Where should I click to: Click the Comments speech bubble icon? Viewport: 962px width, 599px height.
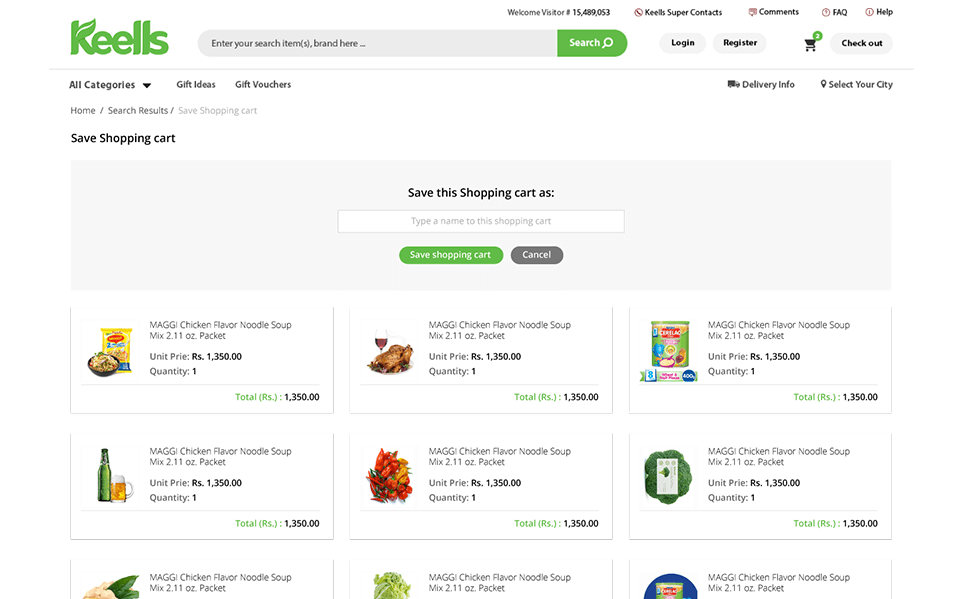(752, 13)
